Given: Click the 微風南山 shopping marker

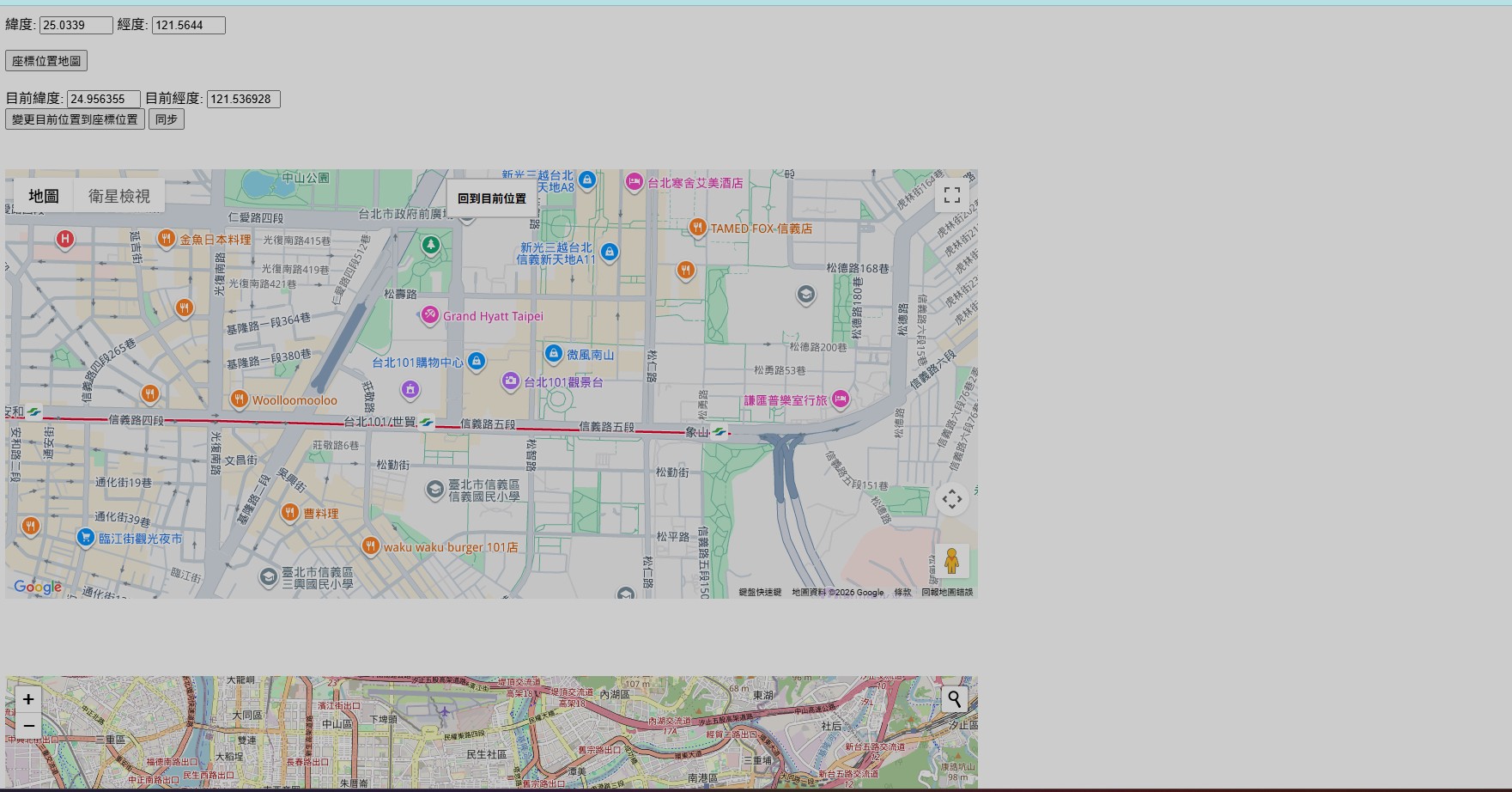Looking at the screenshot, I should pyautogui.click(x=554, y=354).
